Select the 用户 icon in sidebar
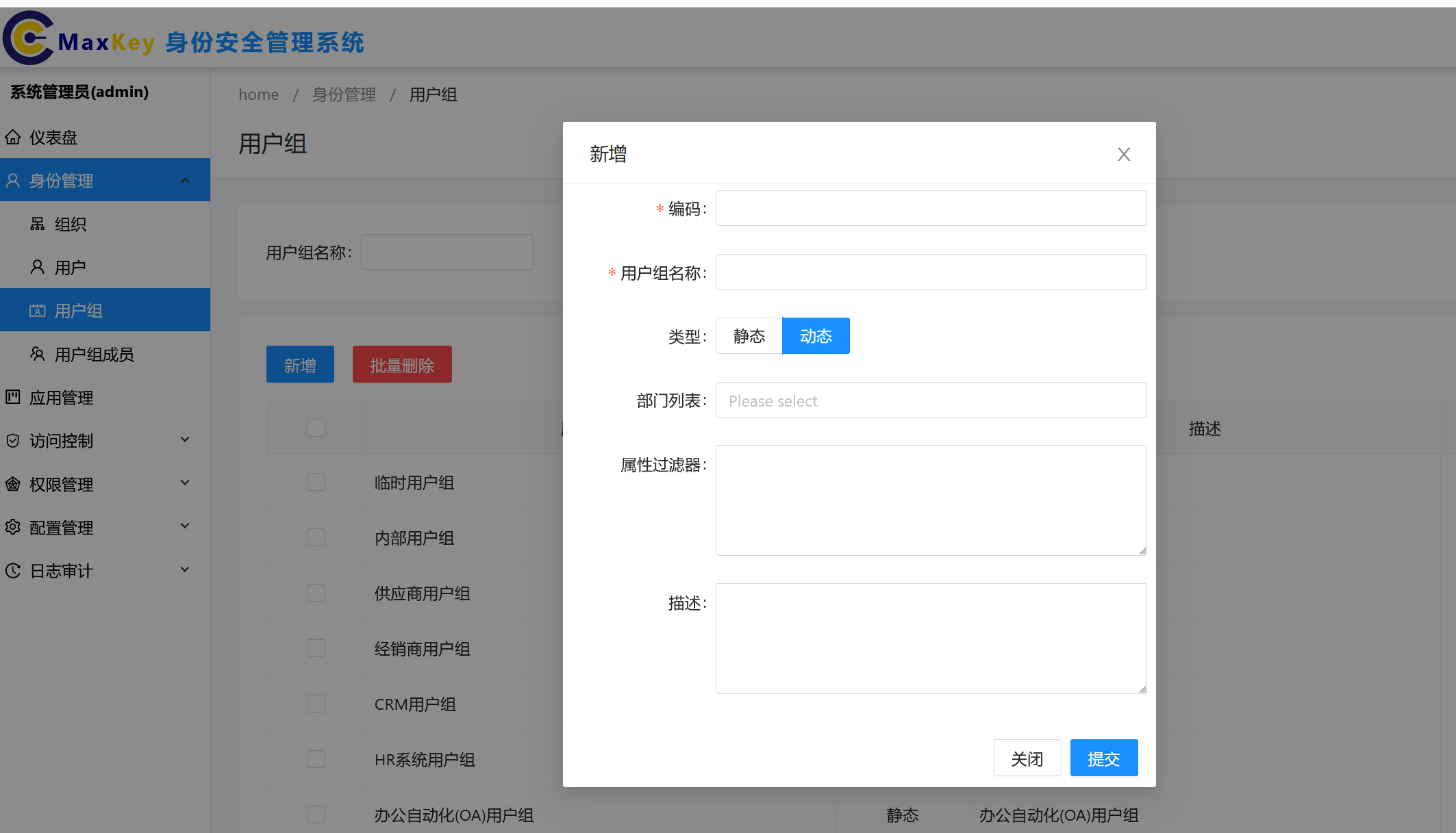 pyautogui.click(x=38, y=267)
